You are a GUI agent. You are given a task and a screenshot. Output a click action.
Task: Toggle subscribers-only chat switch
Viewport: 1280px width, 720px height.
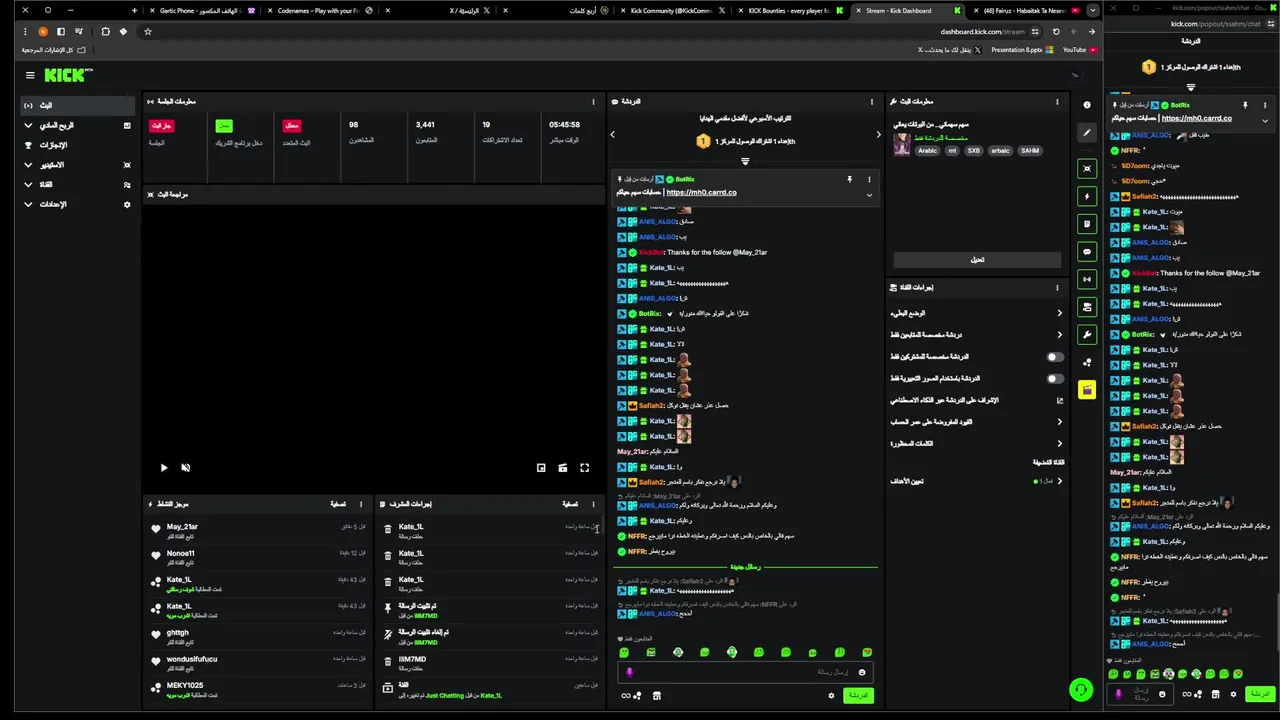click(1055, 357)
